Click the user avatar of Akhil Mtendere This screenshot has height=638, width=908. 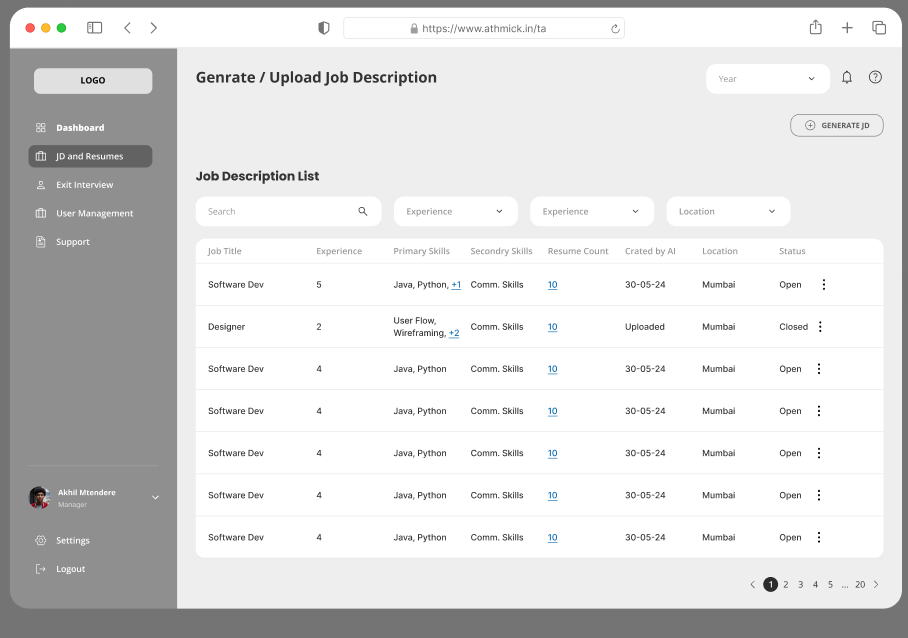tap(39, 497)
